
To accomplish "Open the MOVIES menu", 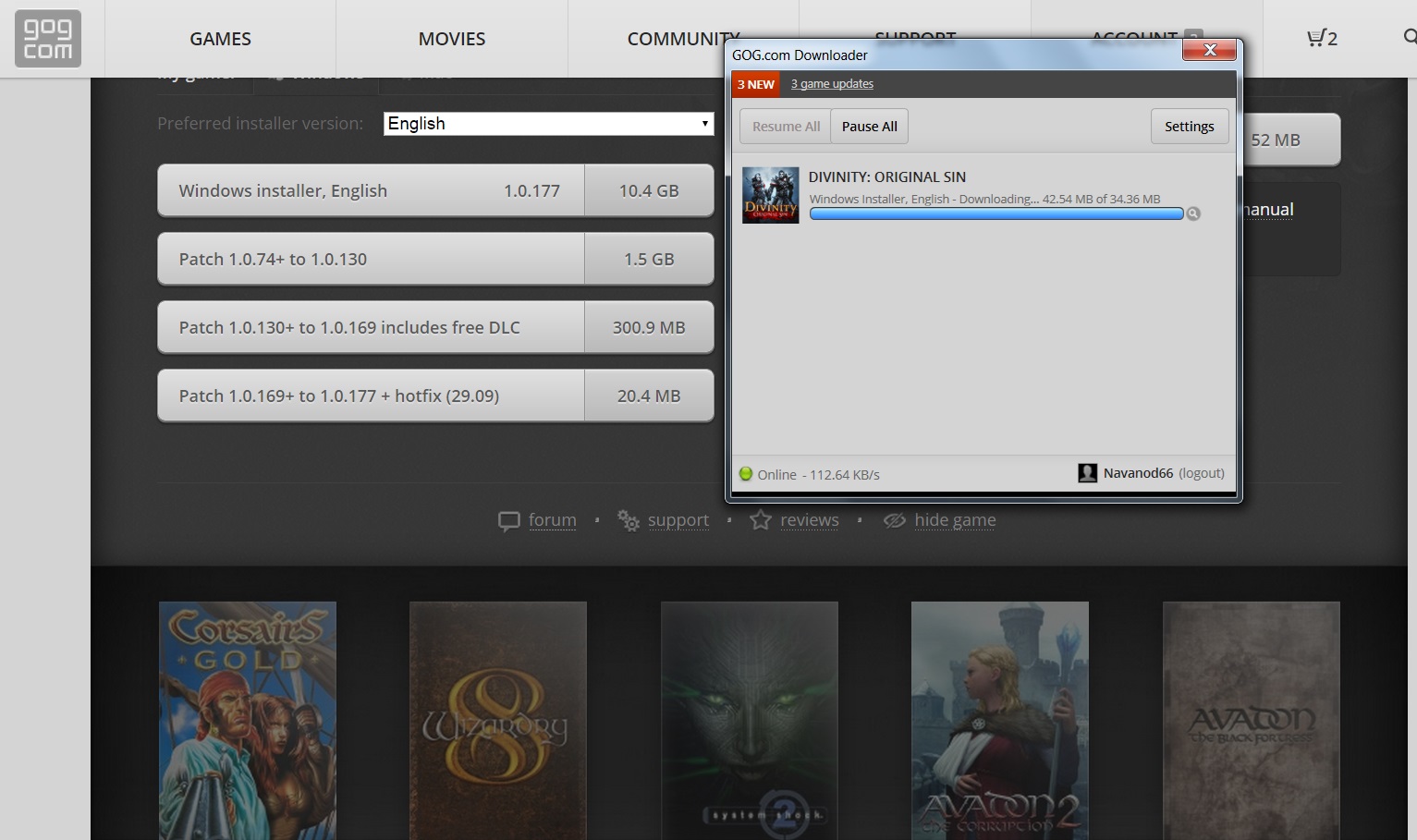I will [452, 39].
